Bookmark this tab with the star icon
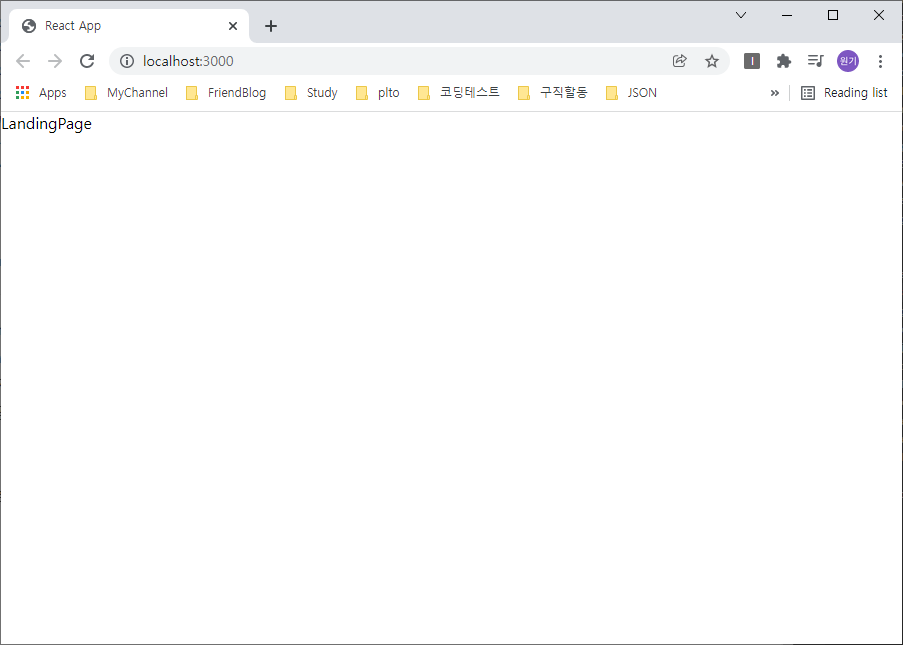Image resolution: width=903 pixels, height=645 pixels. pyautogui.click(x=712, y=61)
